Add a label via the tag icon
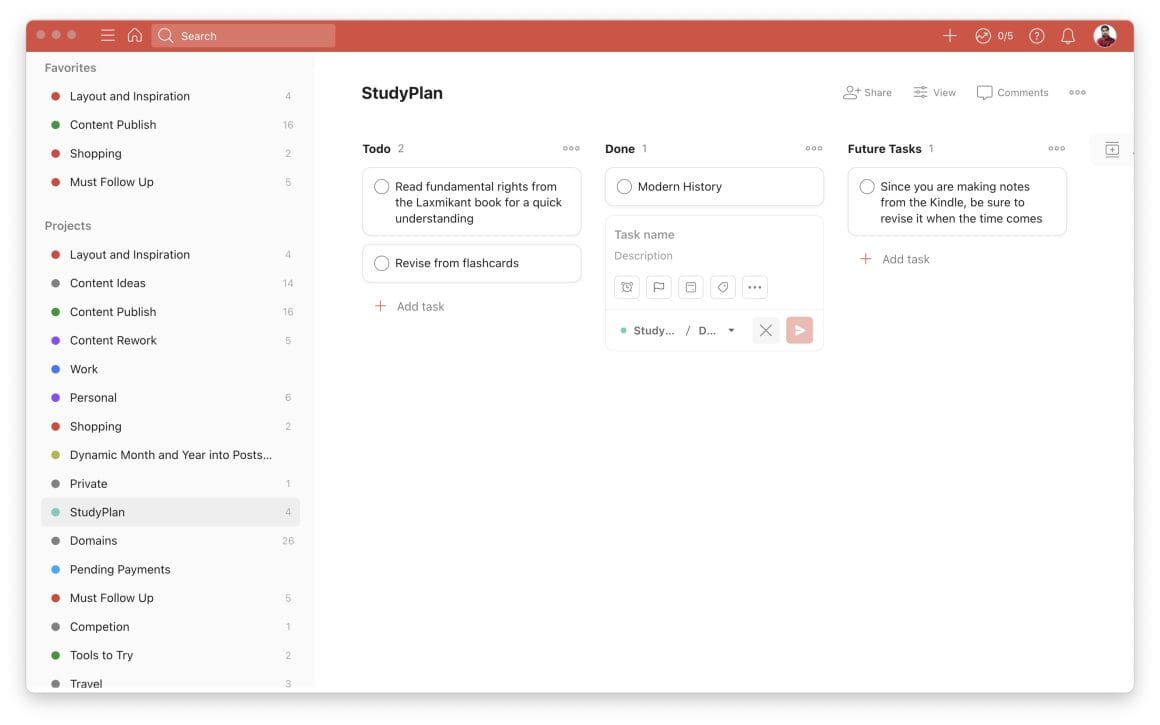Screen dimensions: 1160x725 722,287
